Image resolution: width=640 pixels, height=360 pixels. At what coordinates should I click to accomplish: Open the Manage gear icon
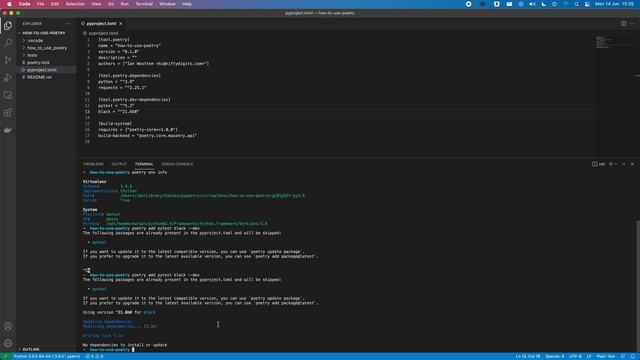pos(8,343)
